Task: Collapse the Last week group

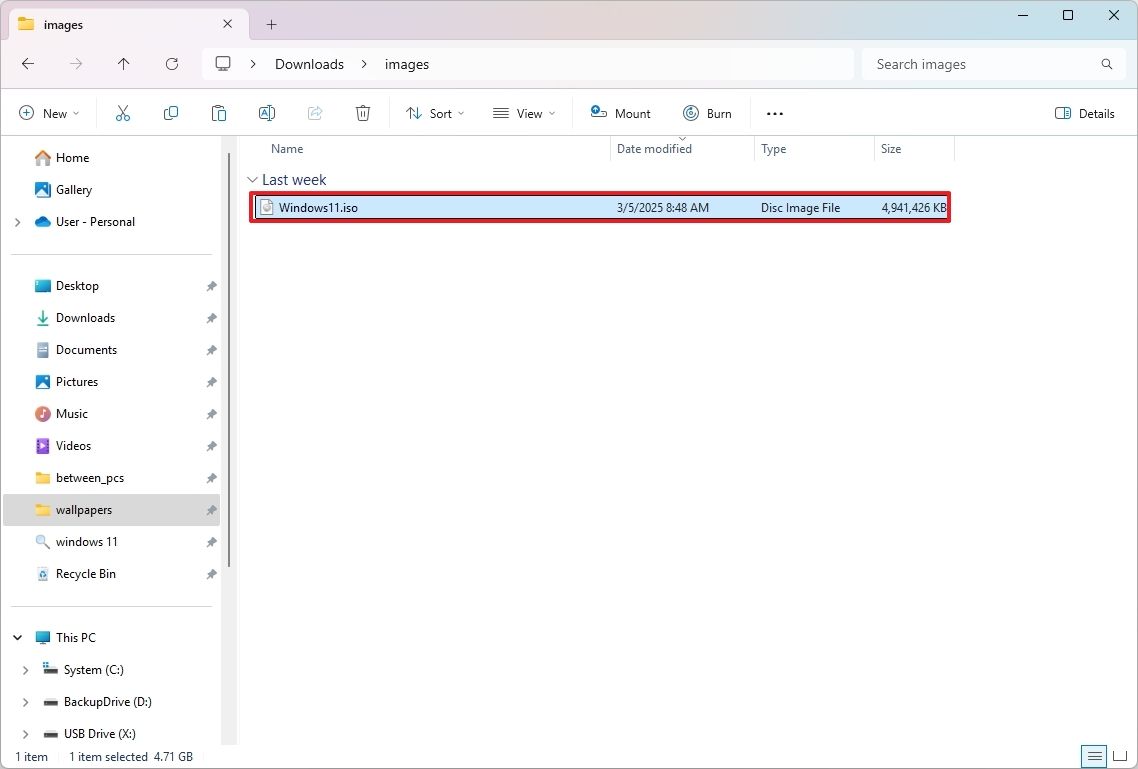Action: (x=253, y=179)
